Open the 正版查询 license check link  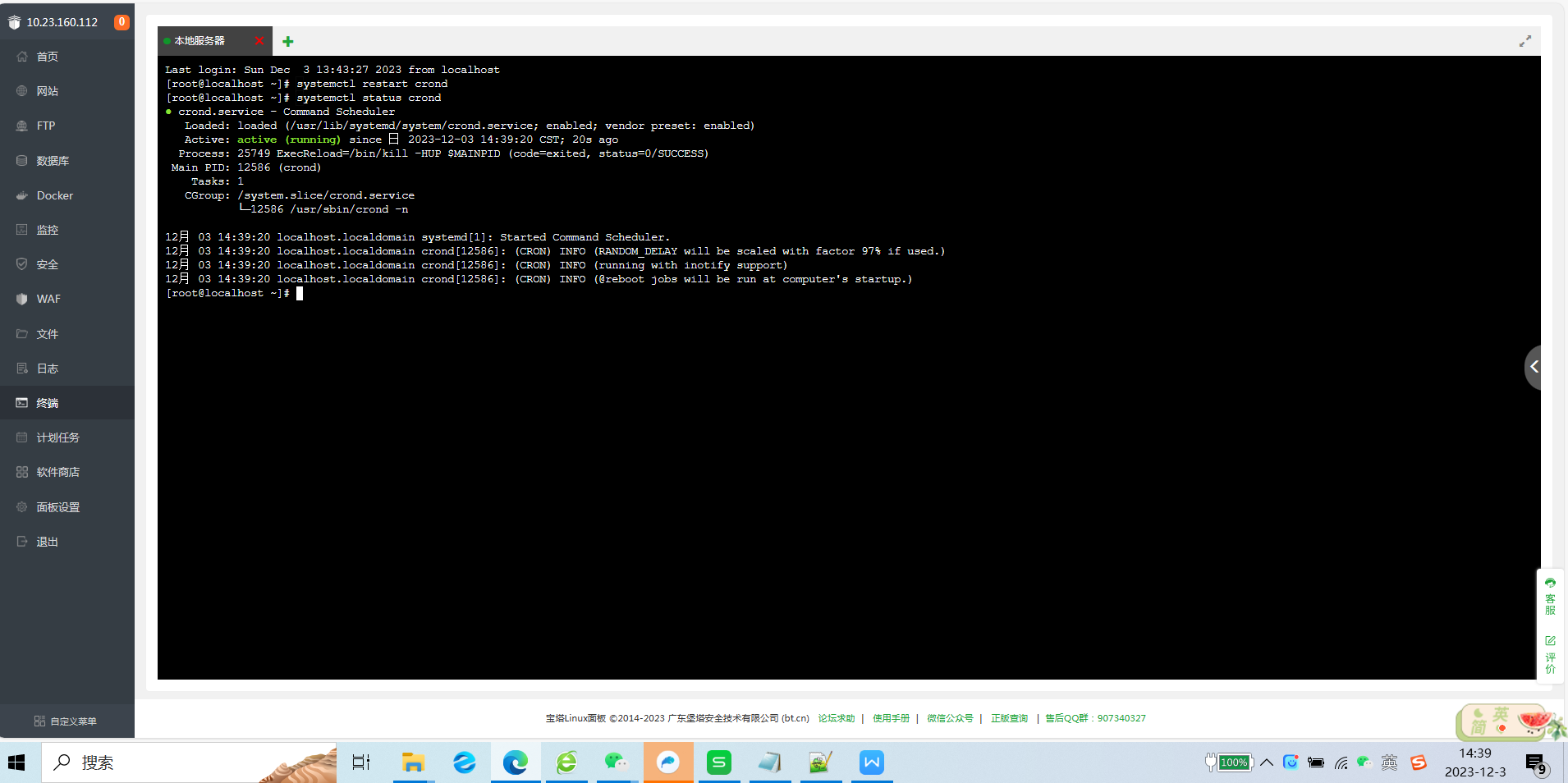point(1009,718)
